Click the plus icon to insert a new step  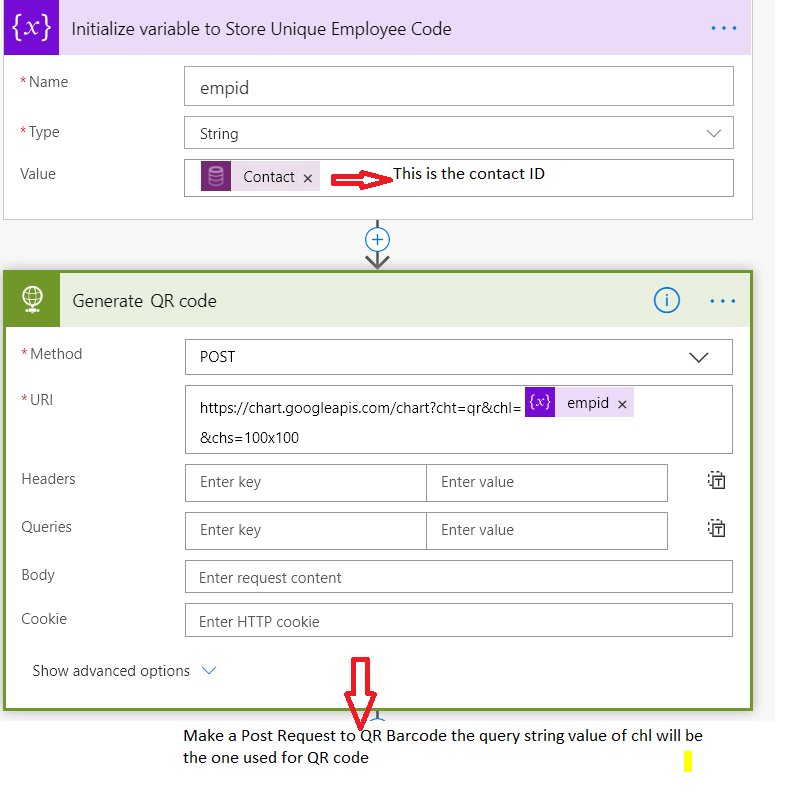pyautogui.click(x=377, y=239)
